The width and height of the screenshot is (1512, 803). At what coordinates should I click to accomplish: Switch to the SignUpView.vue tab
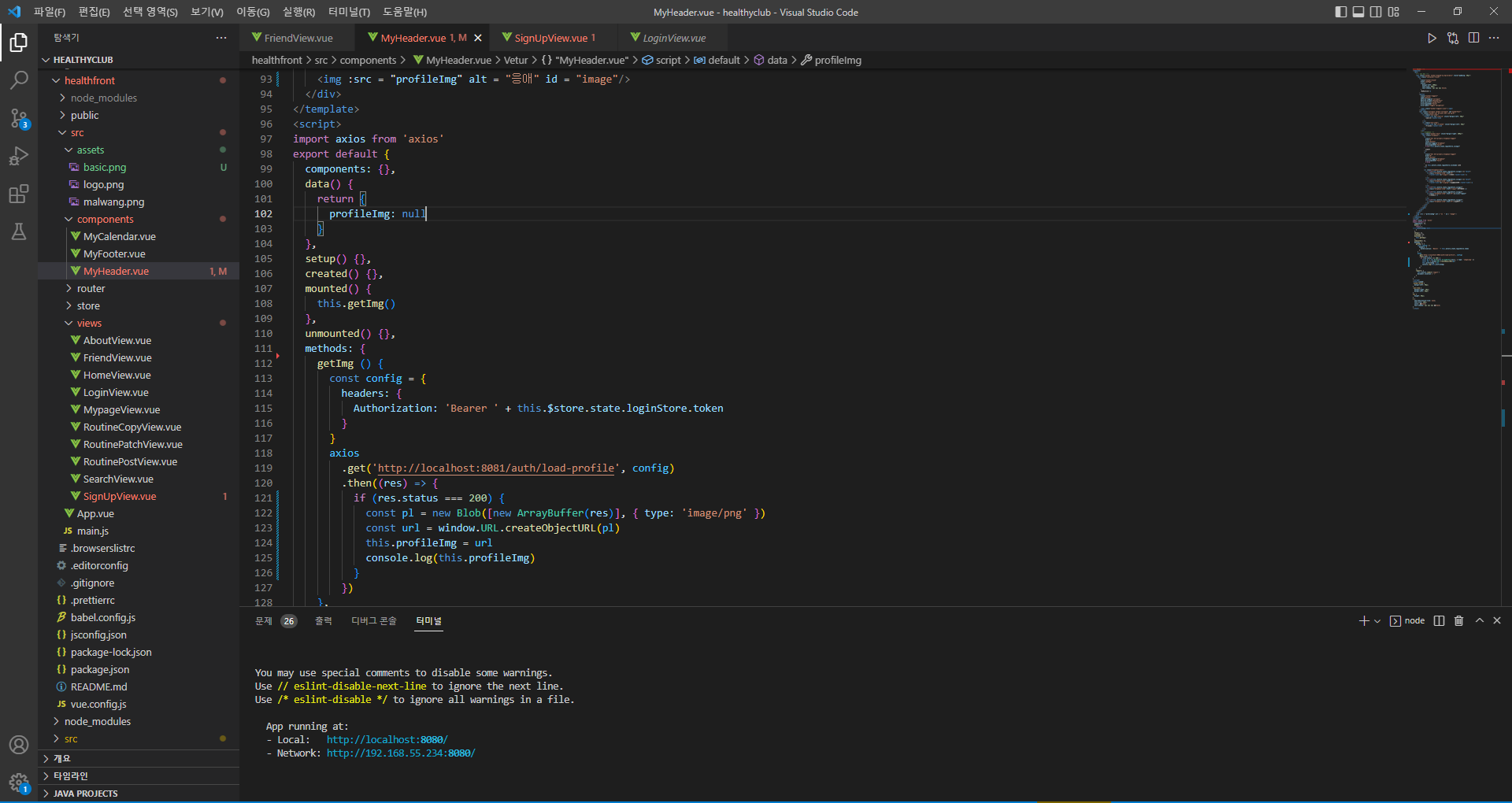point(550,38)
